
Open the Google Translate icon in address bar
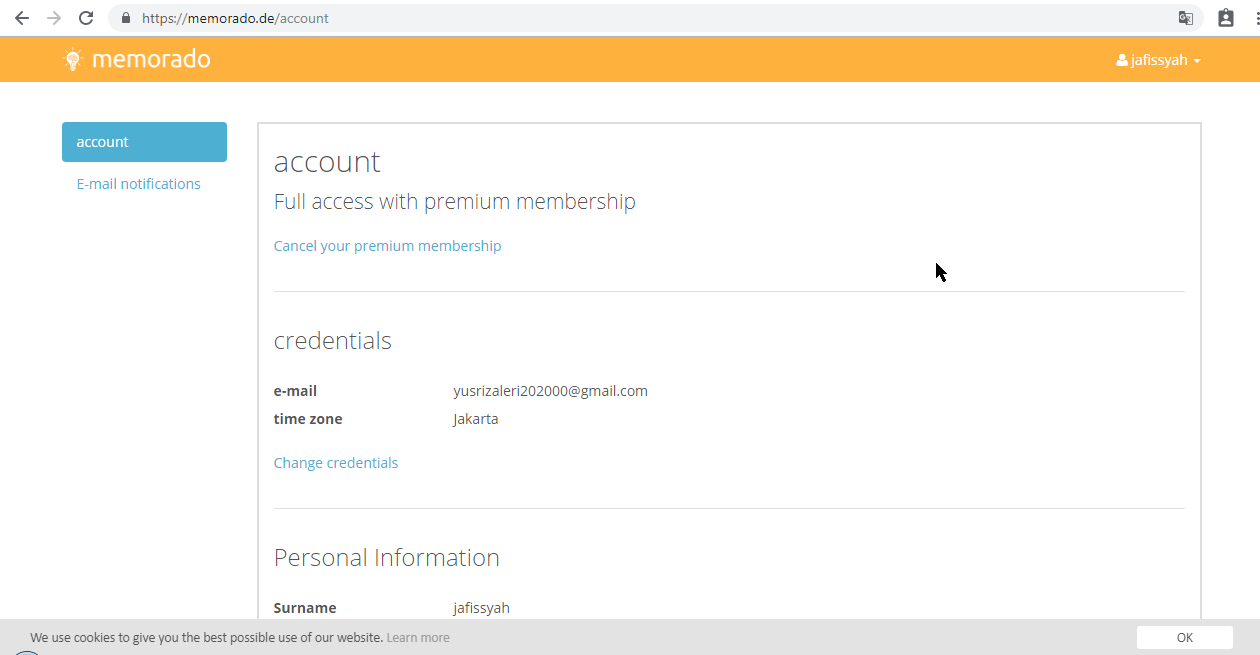pos(1186,18)
